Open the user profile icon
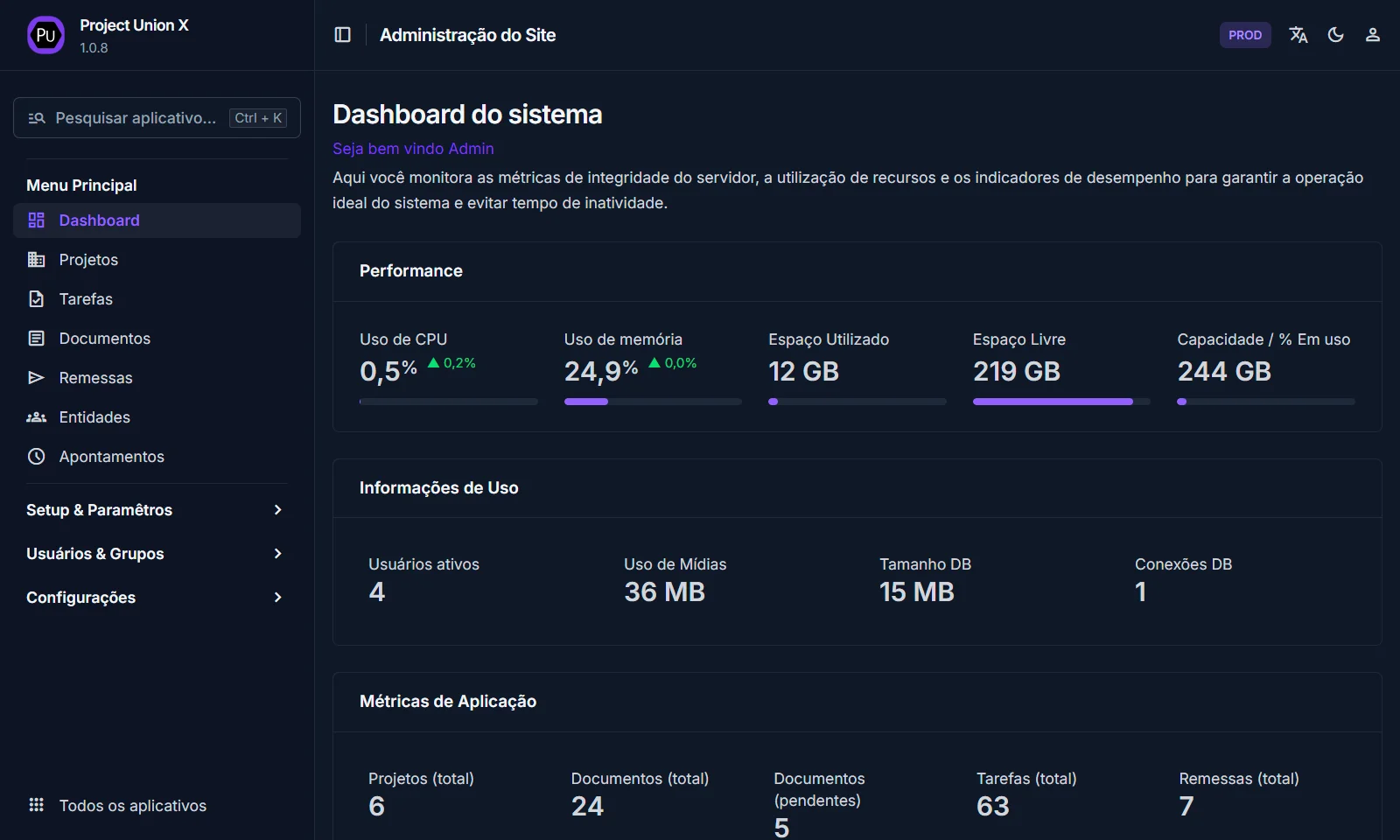 (1372, 35)
